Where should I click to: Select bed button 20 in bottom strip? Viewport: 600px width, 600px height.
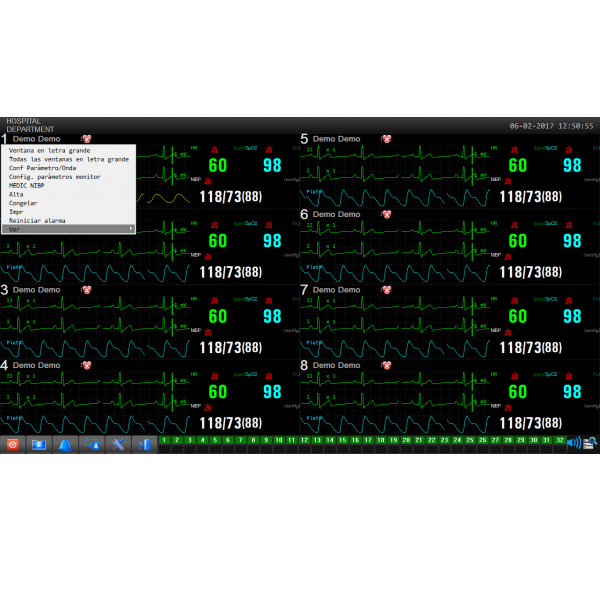point(406,440)
